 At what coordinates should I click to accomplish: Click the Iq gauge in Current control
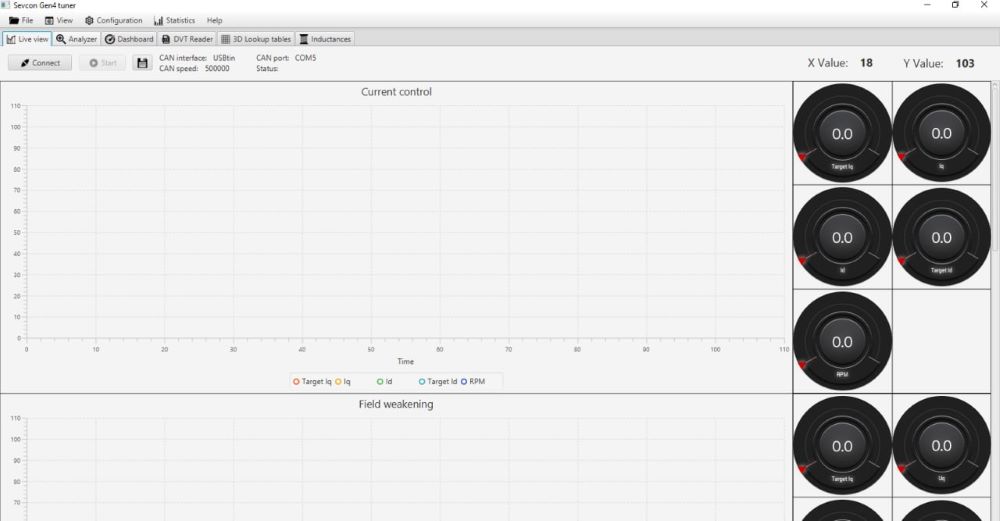tap(942, 133)
